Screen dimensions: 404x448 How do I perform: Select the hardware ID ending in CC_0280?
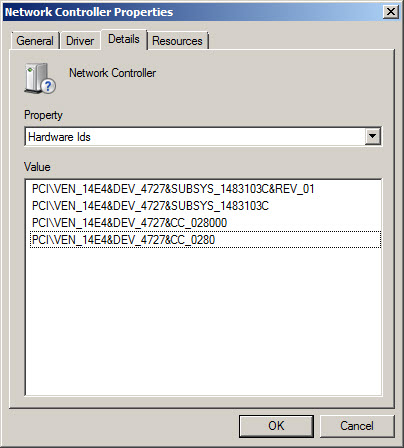click(x=205, y=240)
